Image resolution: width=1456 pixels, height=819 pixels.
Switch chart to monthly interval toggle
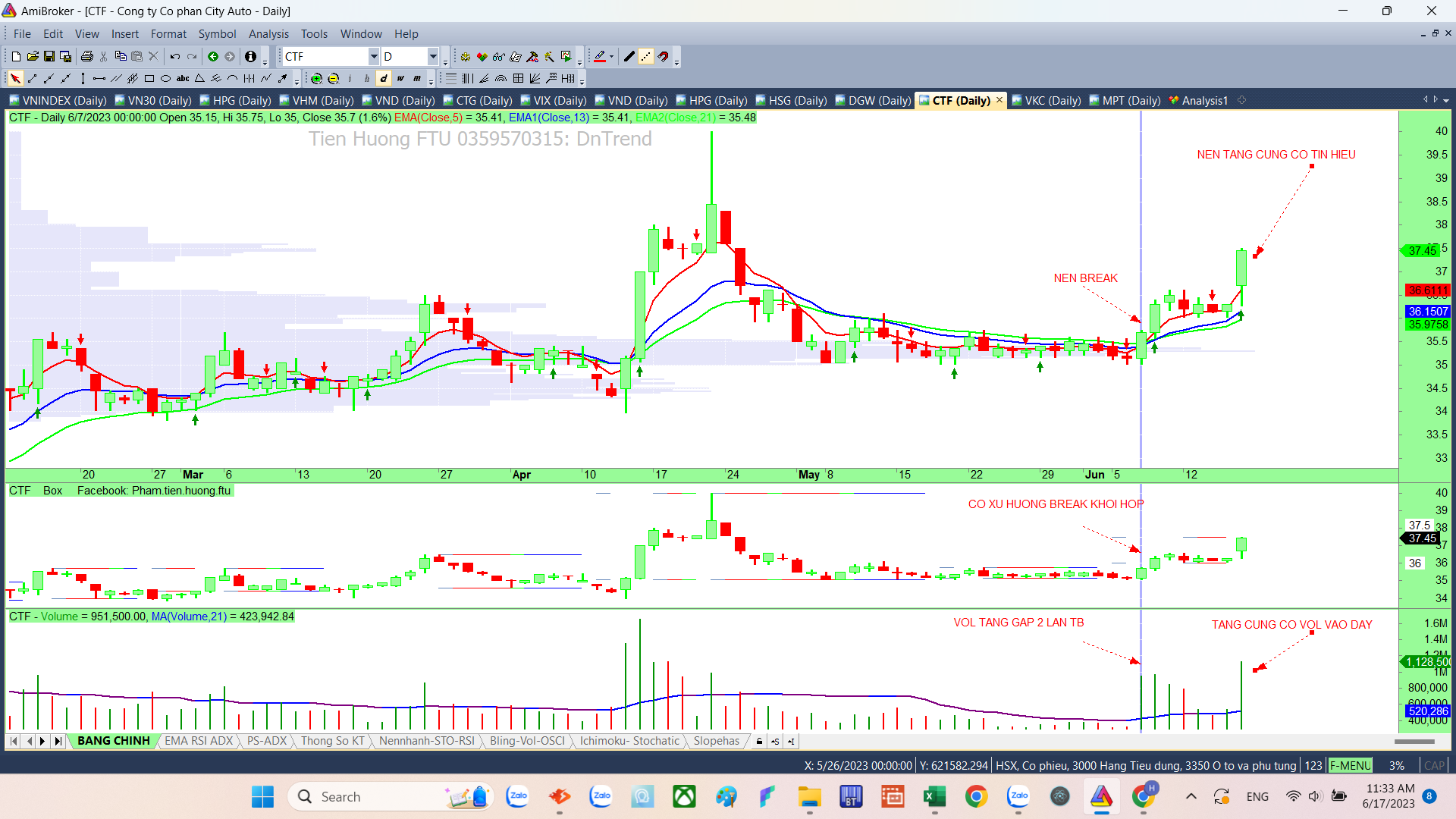[417, 78]
